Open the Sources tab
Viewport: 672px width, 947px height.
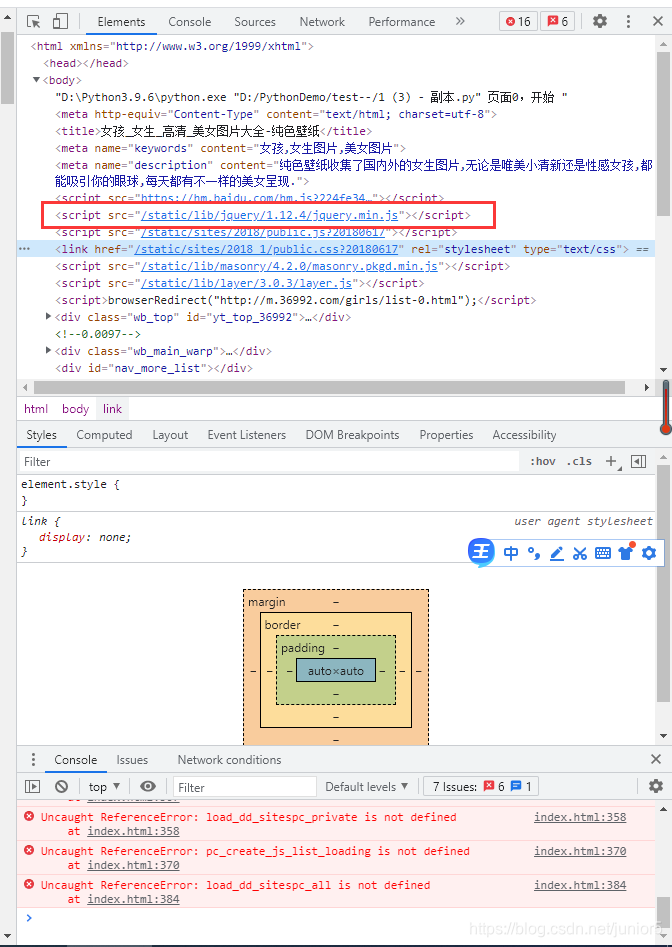pos(255,22)
